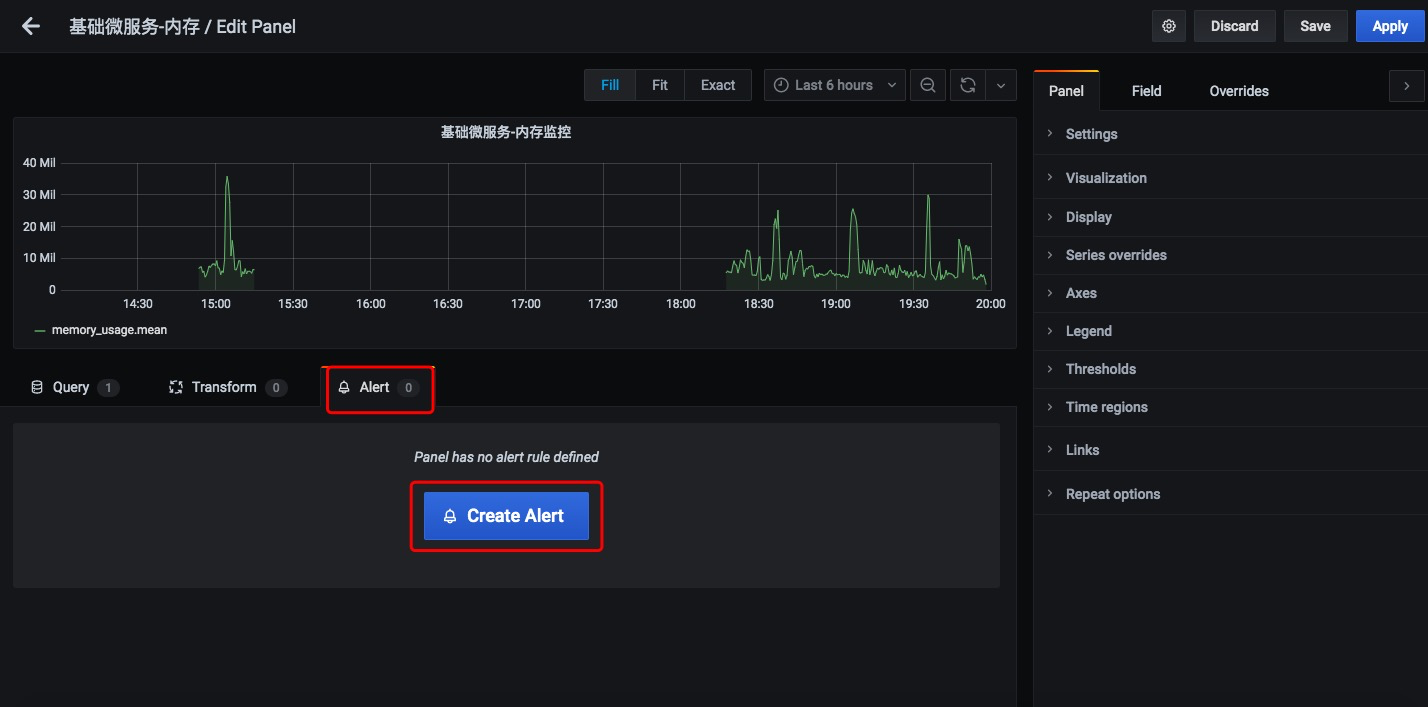Apply the panel changes
This screenshot has height=707, width=1428.
pos(1390,26)
